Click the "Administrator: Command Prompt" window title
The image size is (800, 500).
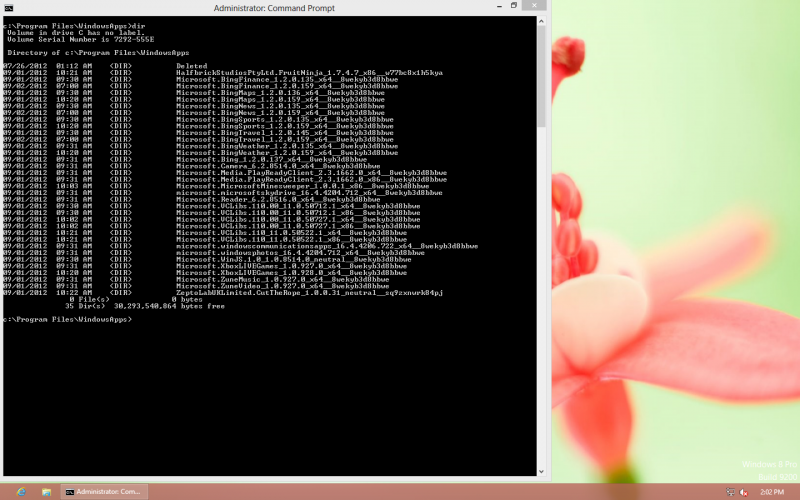click(x=274, y=8)
